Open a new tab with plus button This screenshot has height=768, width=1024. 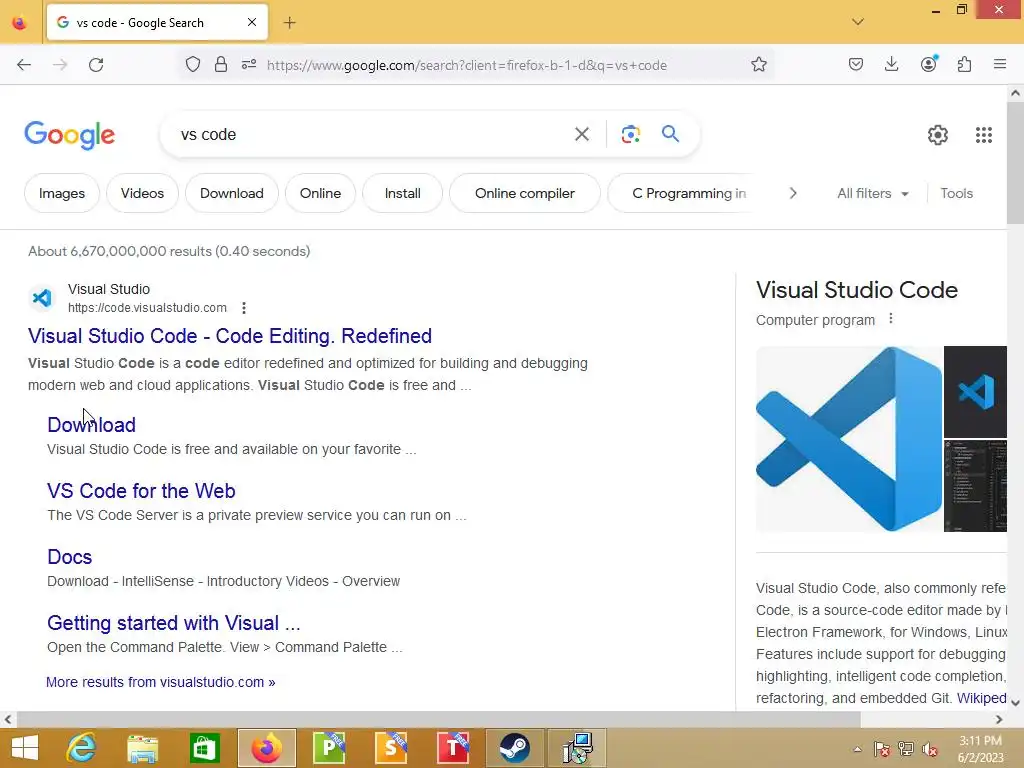(x=290, y=23)
